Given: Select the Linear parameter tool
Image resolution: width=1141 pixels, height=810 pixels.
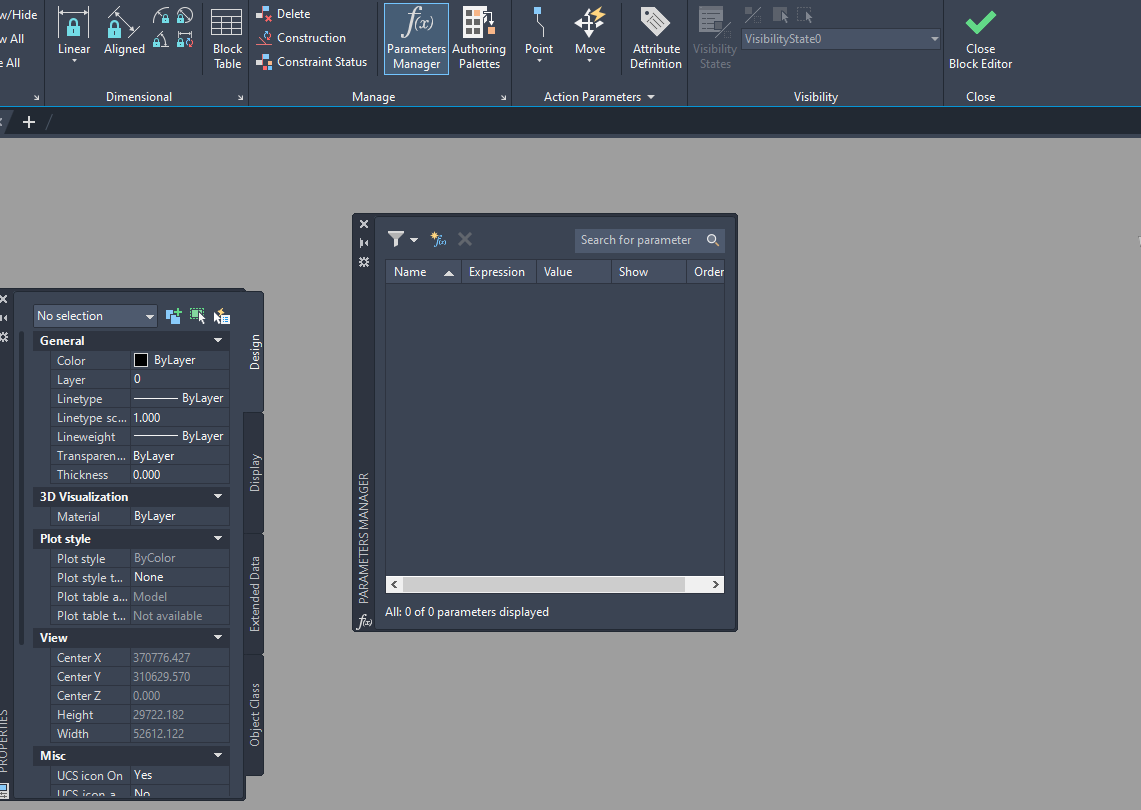Looking at the screenshot, I should [x=73, y=33].
